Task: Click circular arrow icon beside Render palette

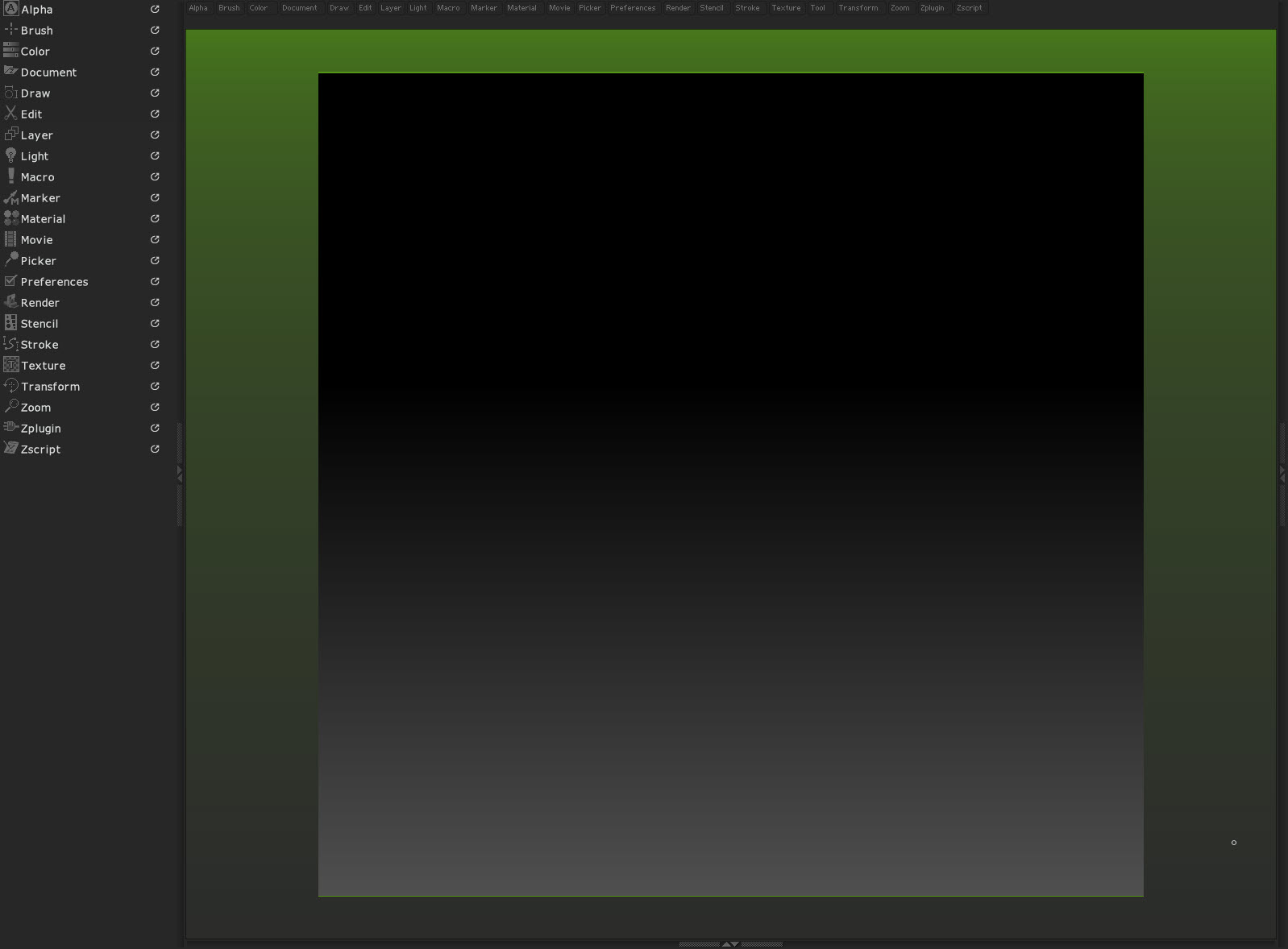Action: pyautogui.click(x=155, y=302)
